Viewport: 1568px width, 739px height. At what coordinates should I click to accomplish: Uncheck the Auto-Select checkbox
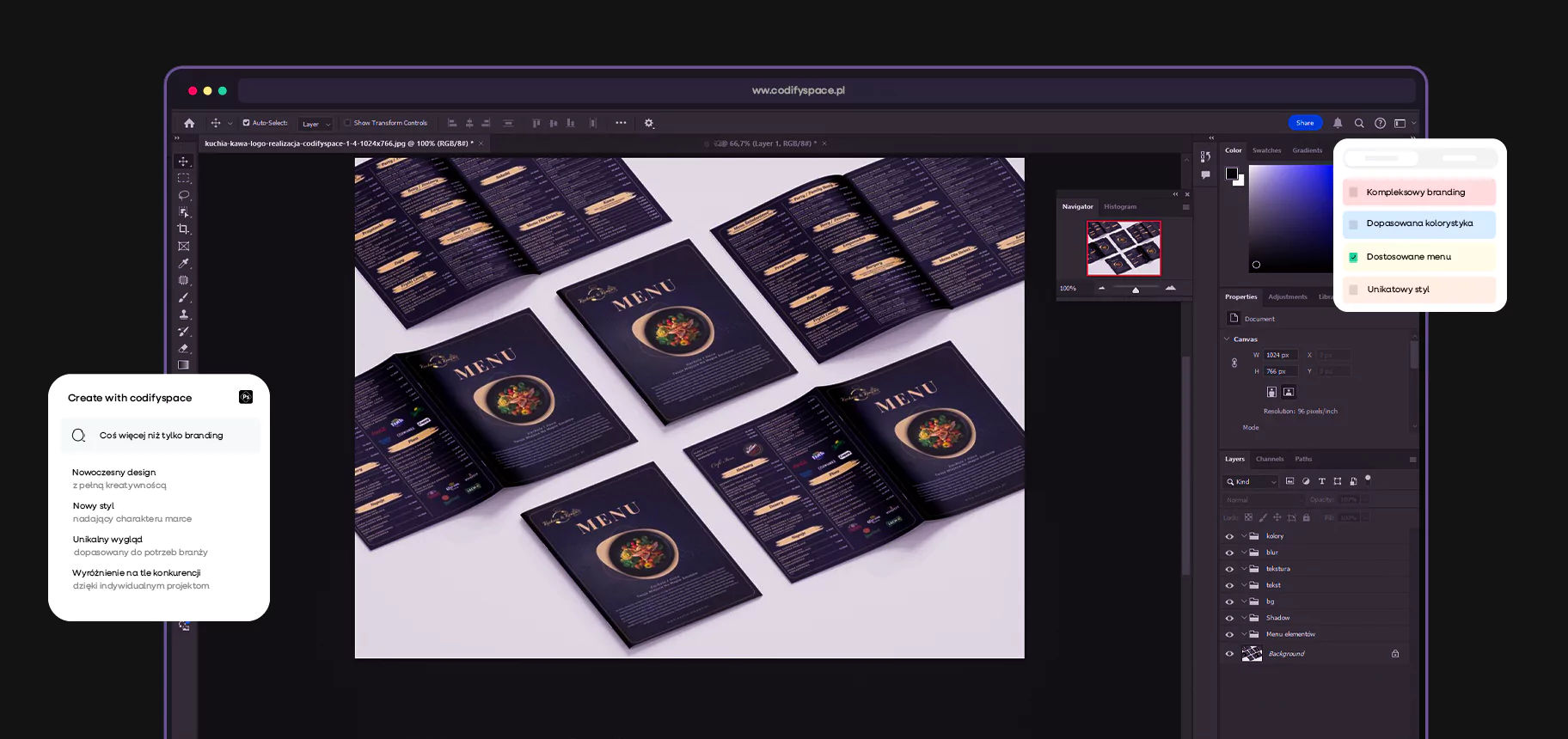coord(246,123)
